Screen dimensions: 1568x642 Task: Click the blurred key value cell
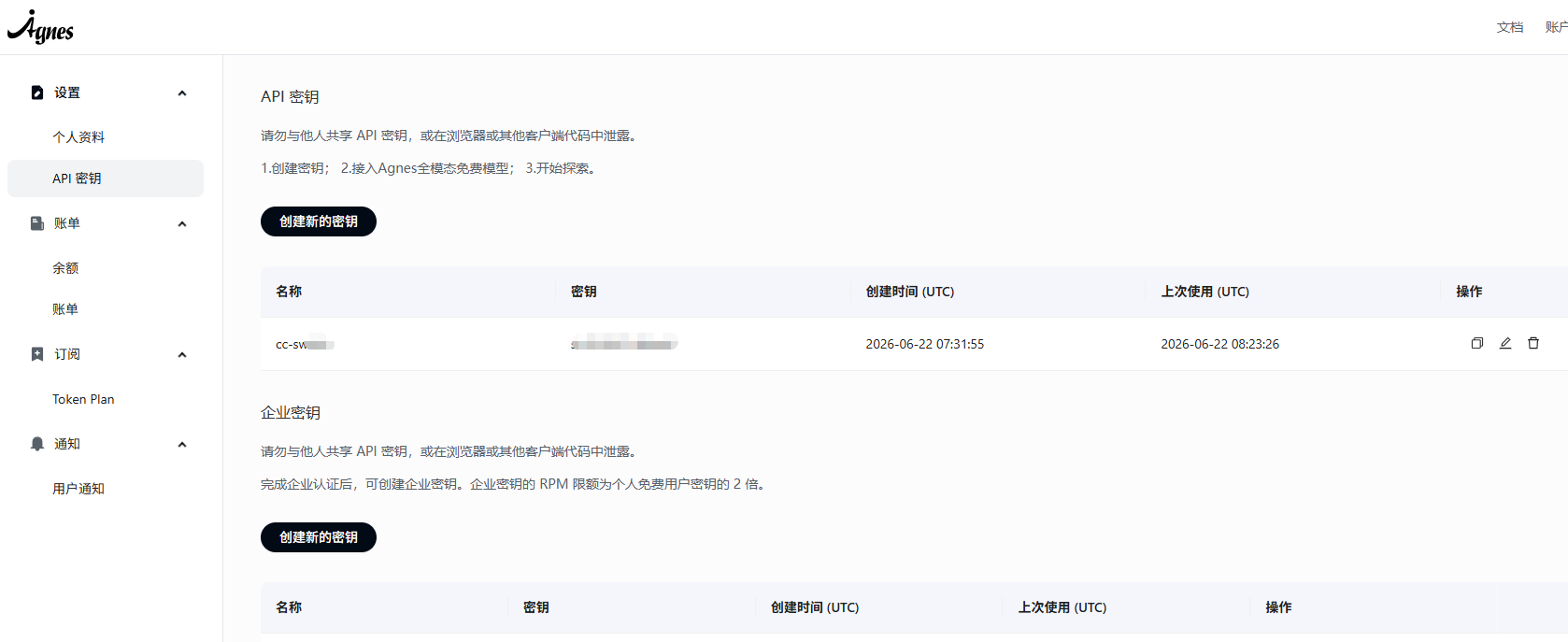point(624,344)
